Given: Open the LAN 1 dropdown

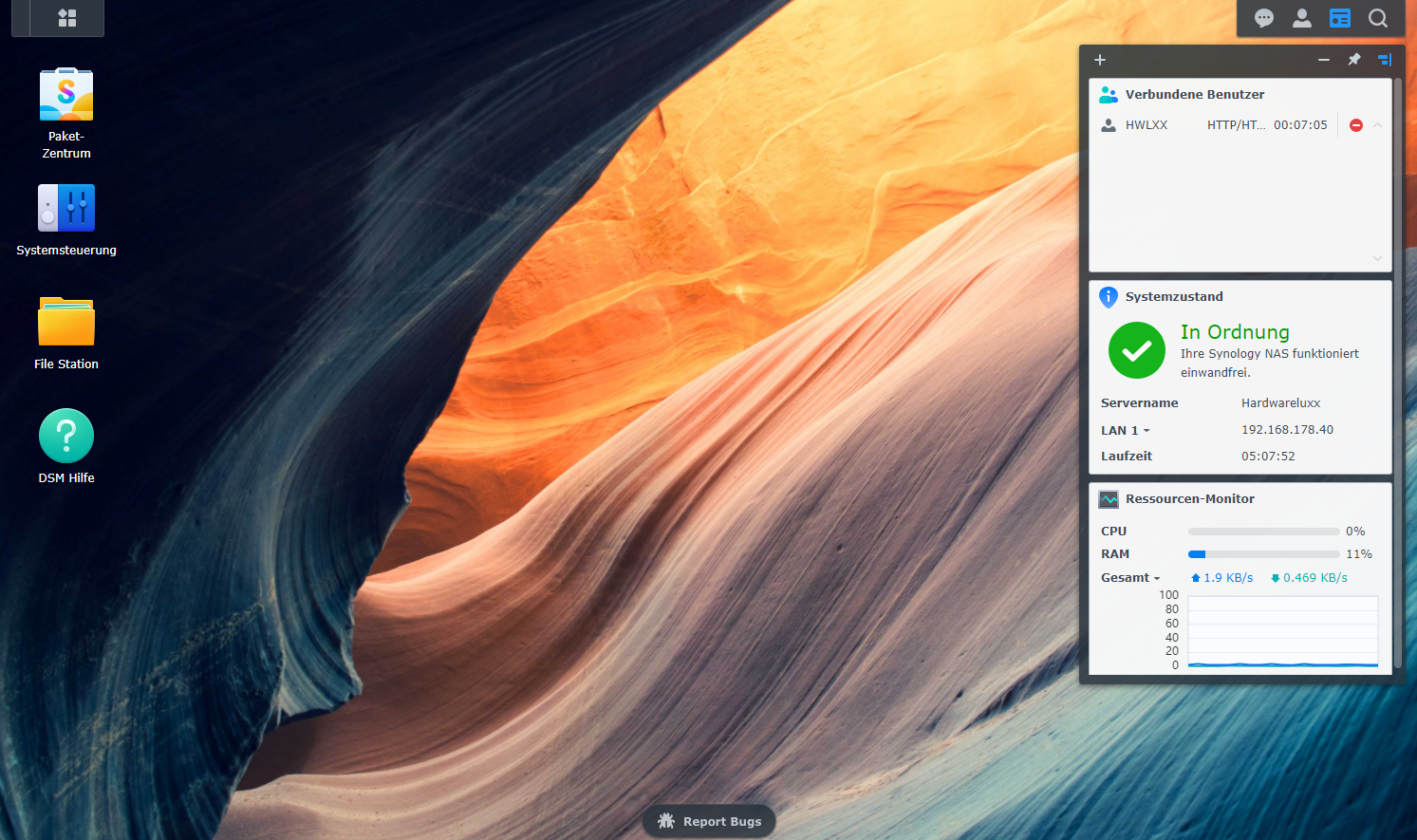Looking at the screenshot, I should click(x=1126, y=431).
